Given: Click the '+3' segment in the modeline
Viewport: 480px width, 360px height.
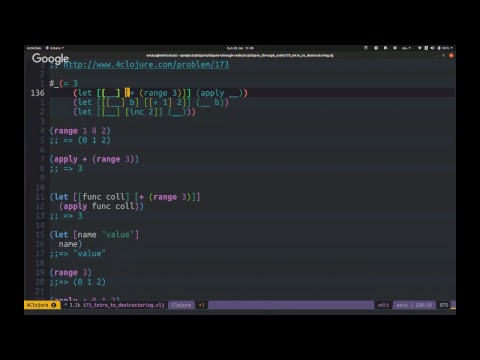Looking at the screenshot, I should (x=201, y=305).
